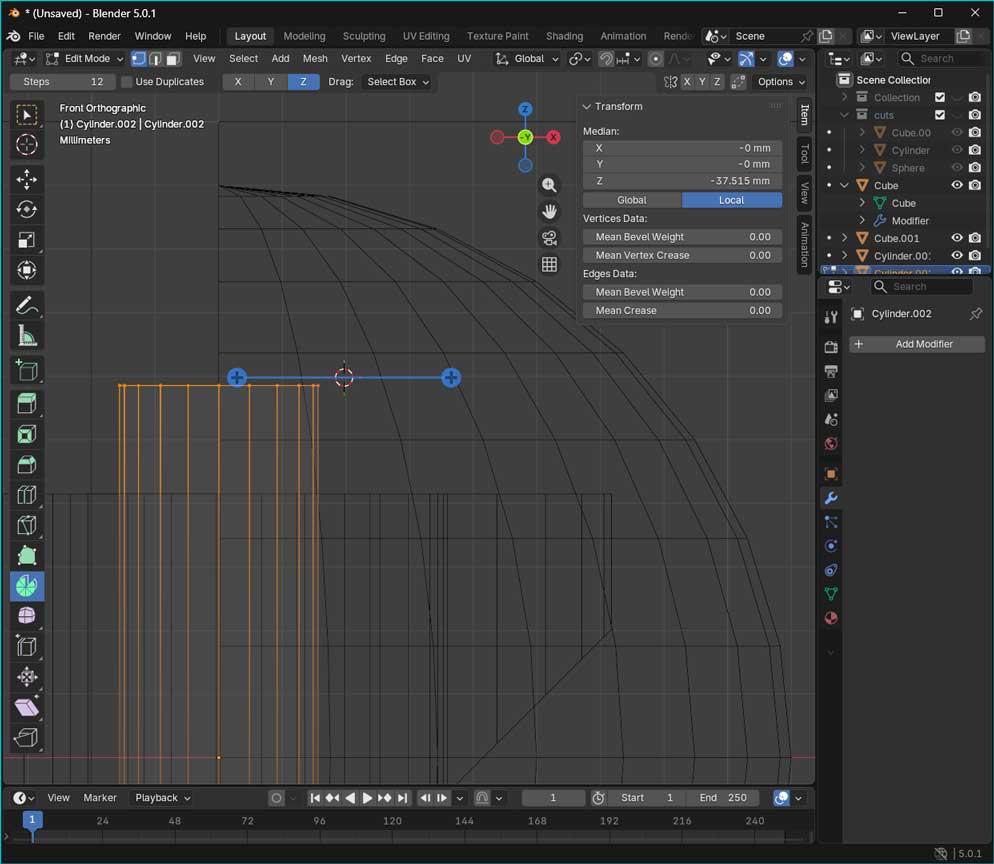The image size is (994, 864).
Task: Select the Rotate tool
Action: (27, 209)
